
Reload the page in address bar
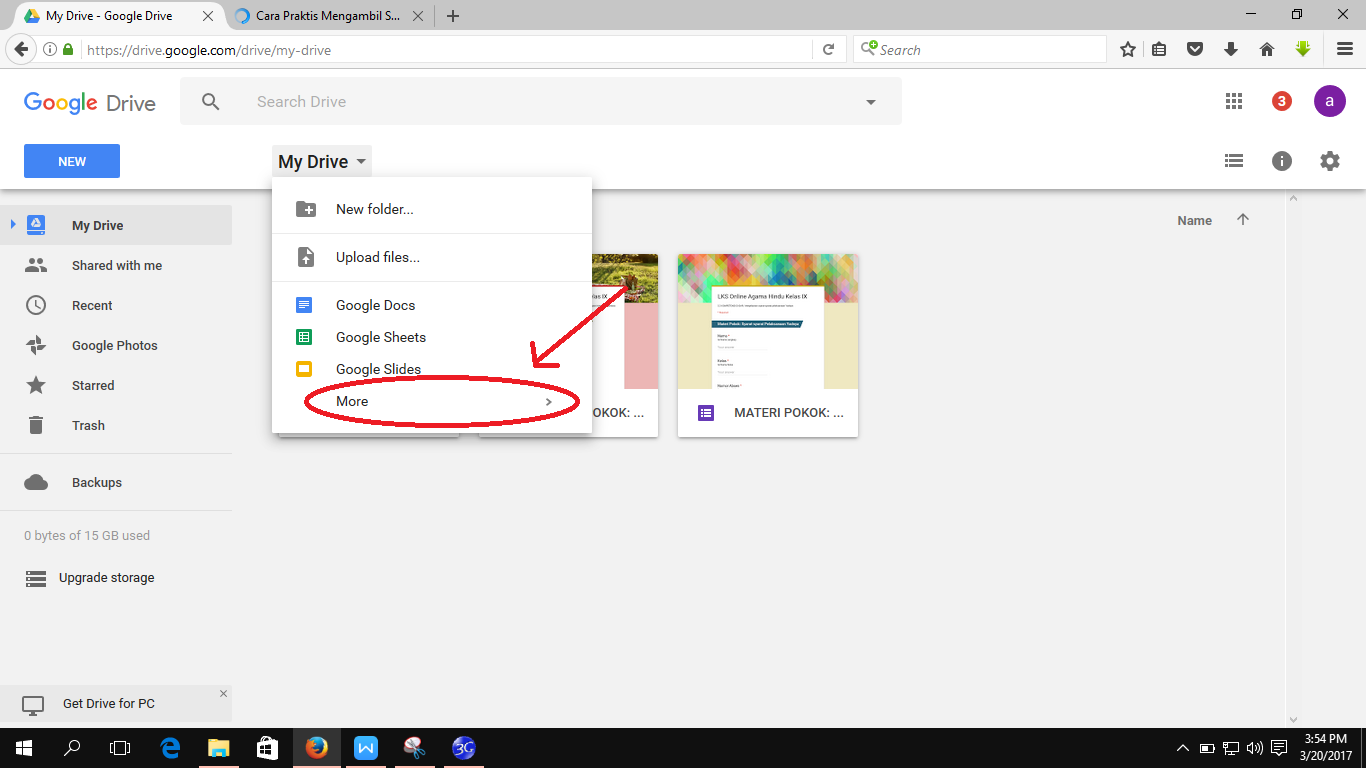click(x=828, y=49)
